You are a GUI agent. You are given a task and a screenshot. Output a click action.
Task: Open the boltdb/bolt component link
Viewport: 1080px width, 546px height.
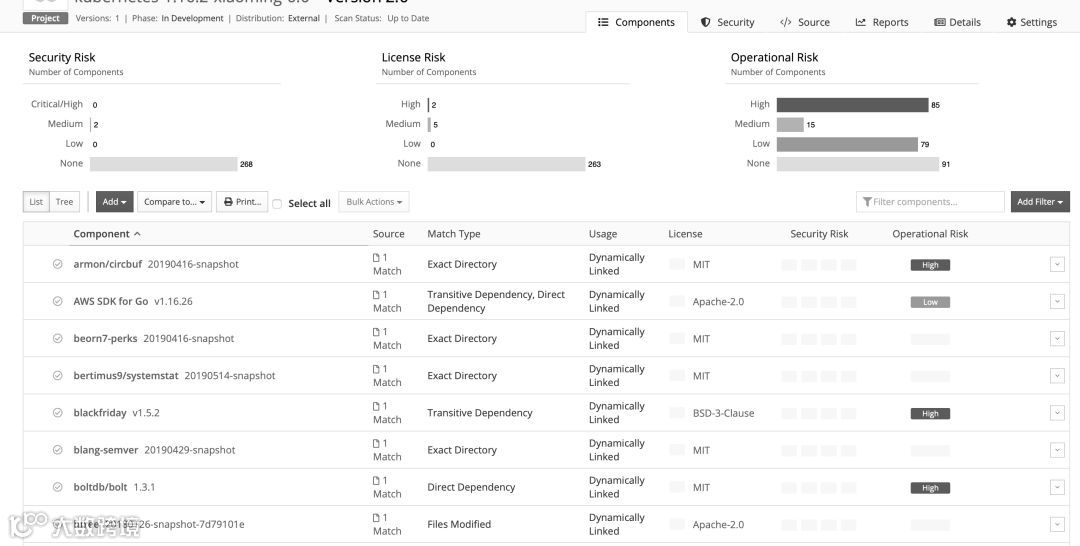pos(100,487)
